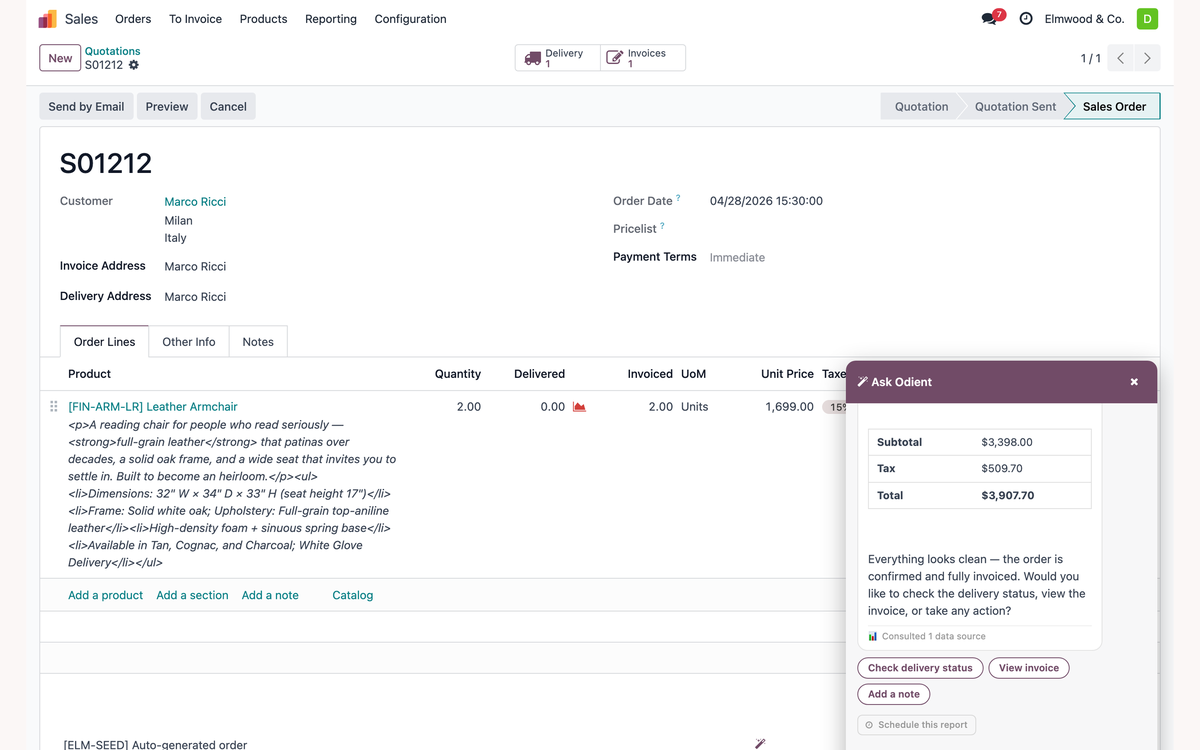
Task: Open the user avatar D menu
Action: pyautogui.click(x=1147, y=19)
